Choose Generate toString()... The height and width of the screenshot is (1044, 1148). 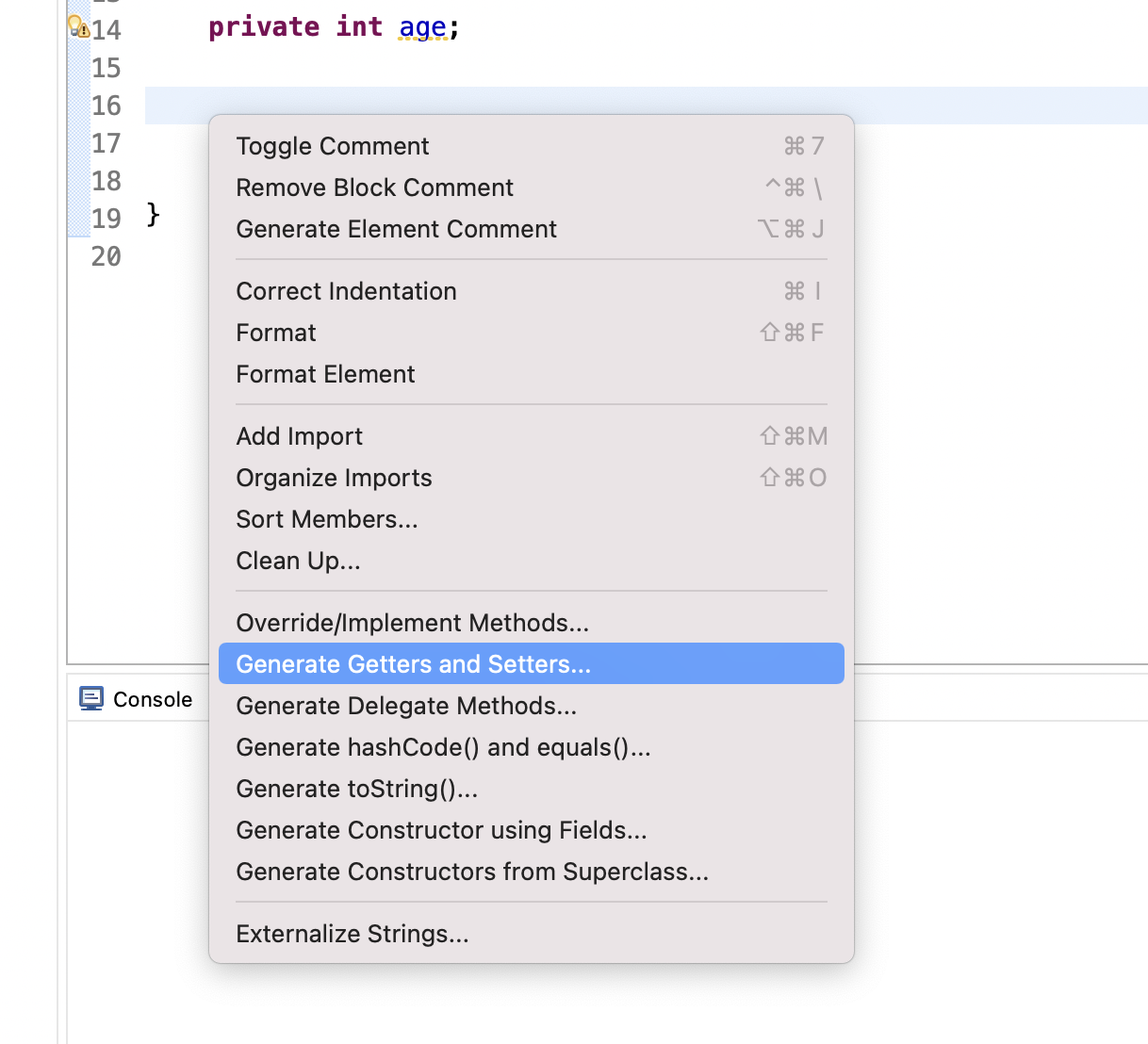coord(531,789)
